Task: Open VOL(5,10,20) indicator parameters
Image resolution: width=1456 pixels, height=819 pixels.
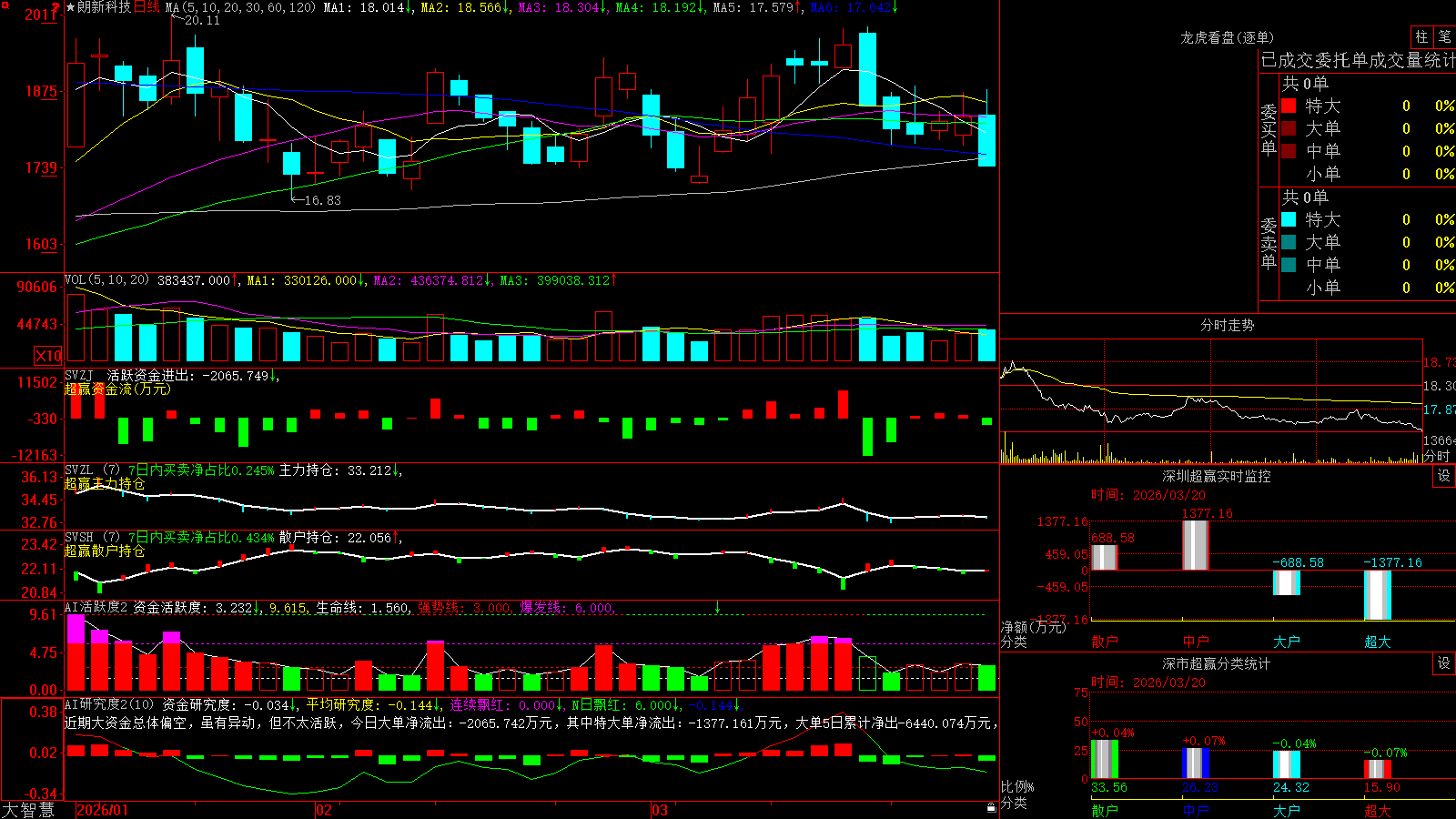Action: pyautogui.click(x=106, y=280)
